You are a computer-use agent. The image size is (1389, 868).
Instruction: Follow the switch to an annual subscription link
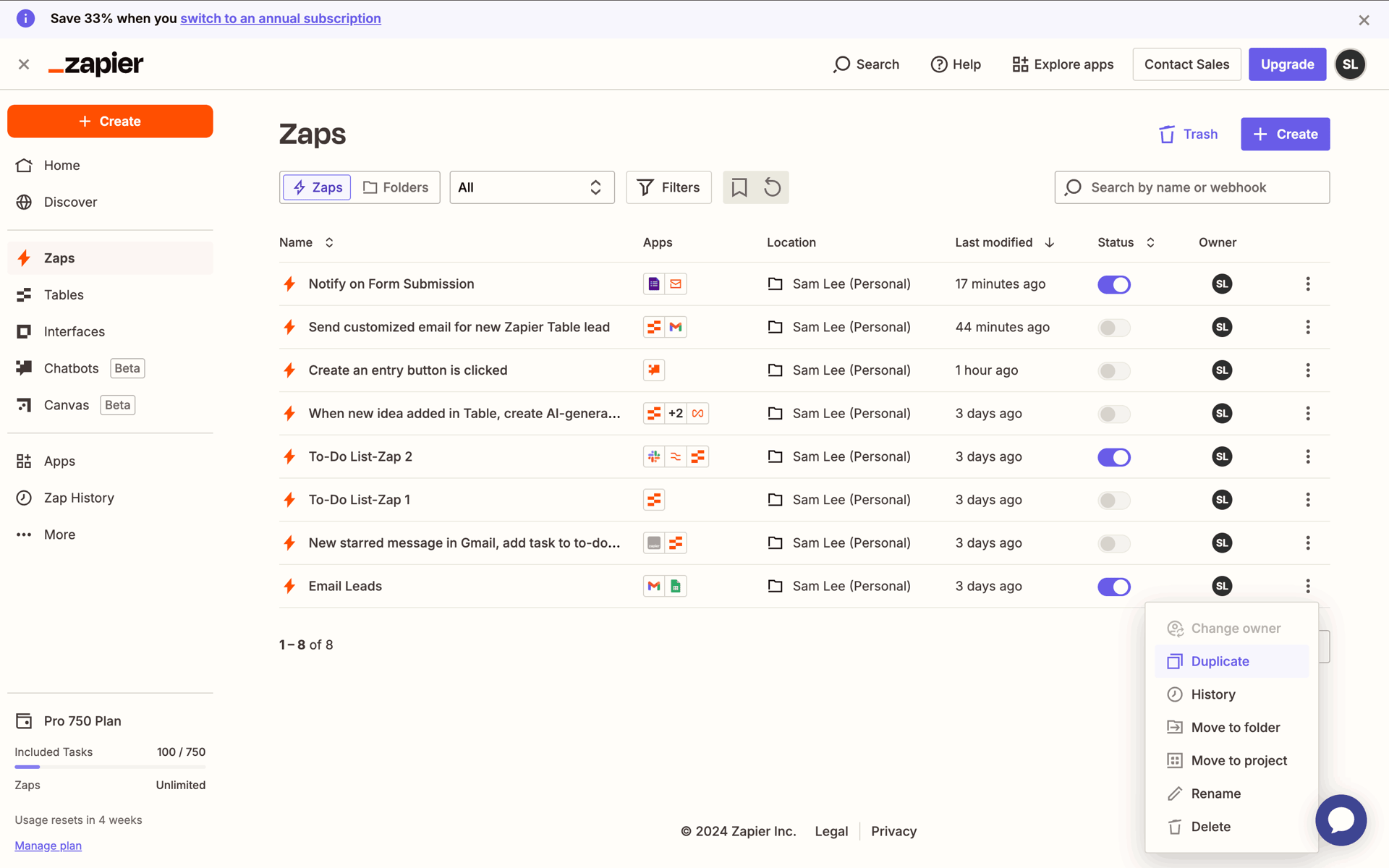coord(281,18)
